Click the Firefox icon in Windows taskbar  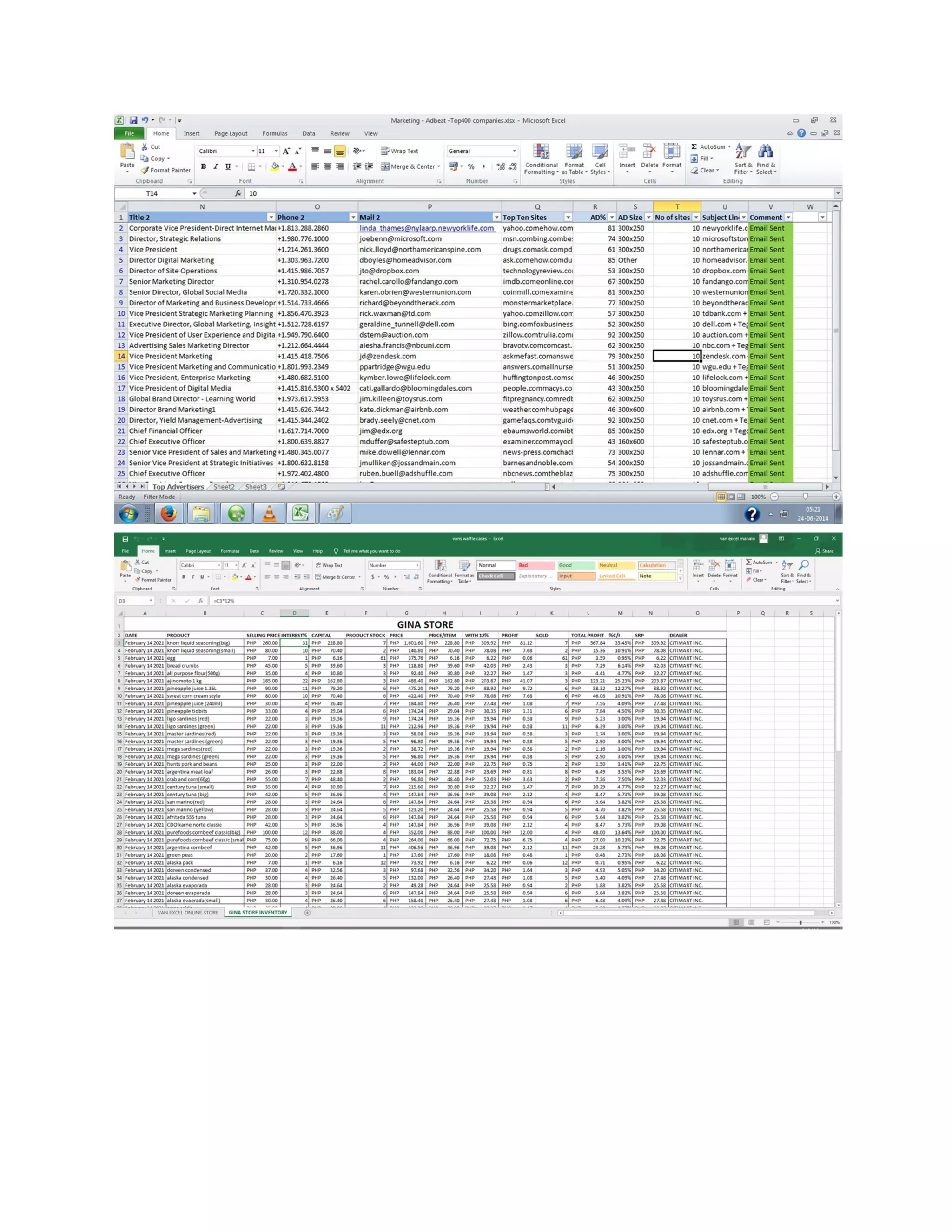click(168, 514)
